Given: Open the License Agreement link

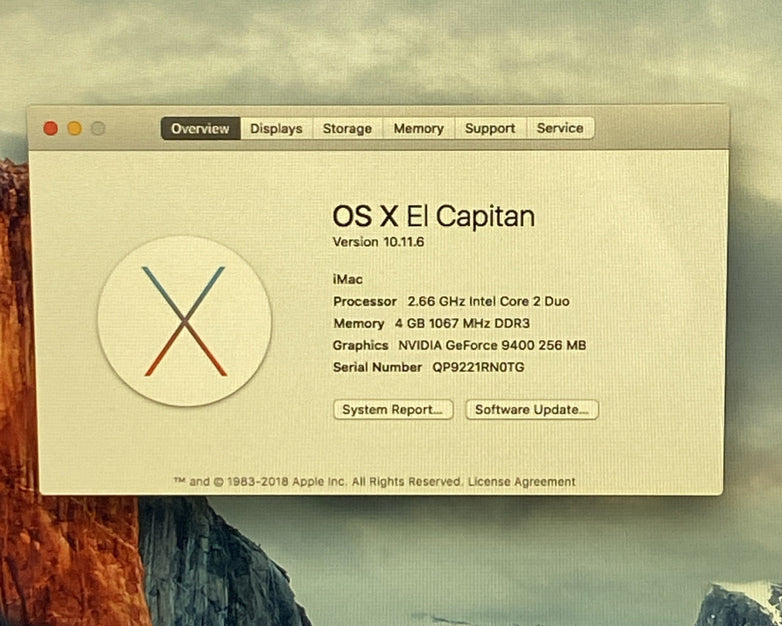Looking at the screenshot, I should 522,482.
